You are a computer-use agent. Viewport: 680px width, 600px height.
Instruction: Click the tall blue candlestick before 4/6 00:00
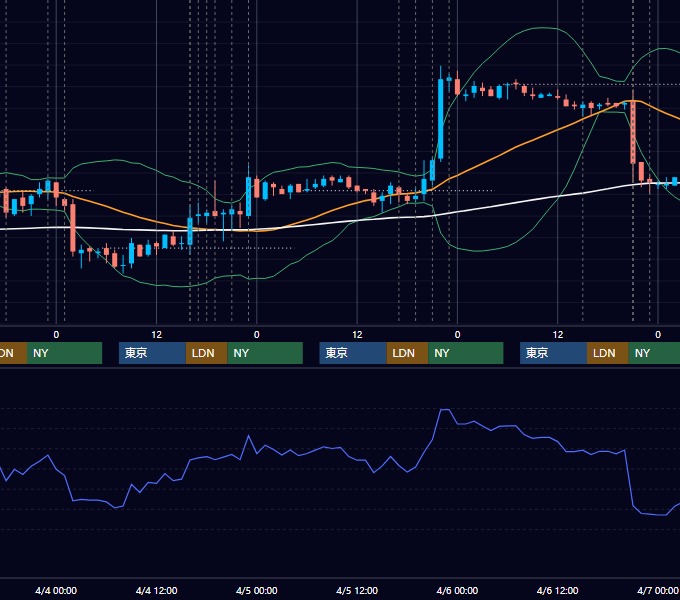pos(441,119)
